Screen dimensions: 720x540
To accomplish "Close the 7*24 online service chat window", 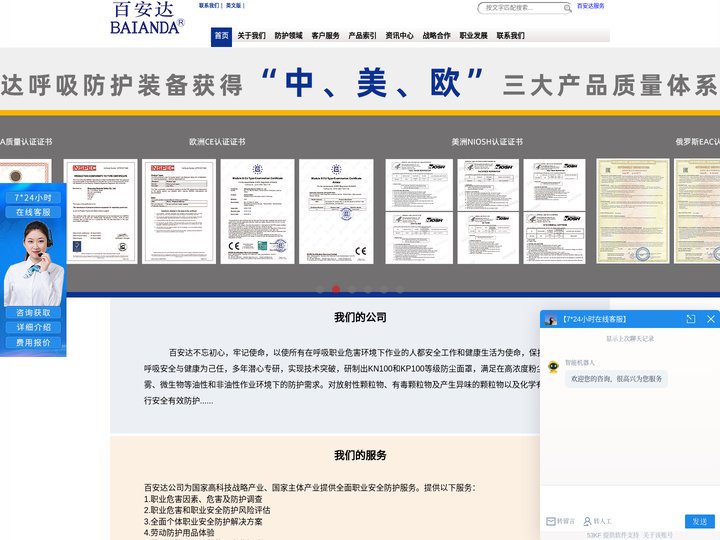I will (x=711, y=319).
